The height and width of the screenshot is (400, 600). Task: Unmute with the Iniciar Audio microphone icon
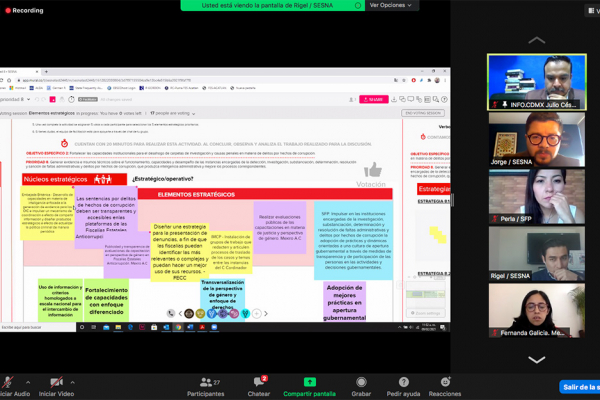click(x=8, y=382)
